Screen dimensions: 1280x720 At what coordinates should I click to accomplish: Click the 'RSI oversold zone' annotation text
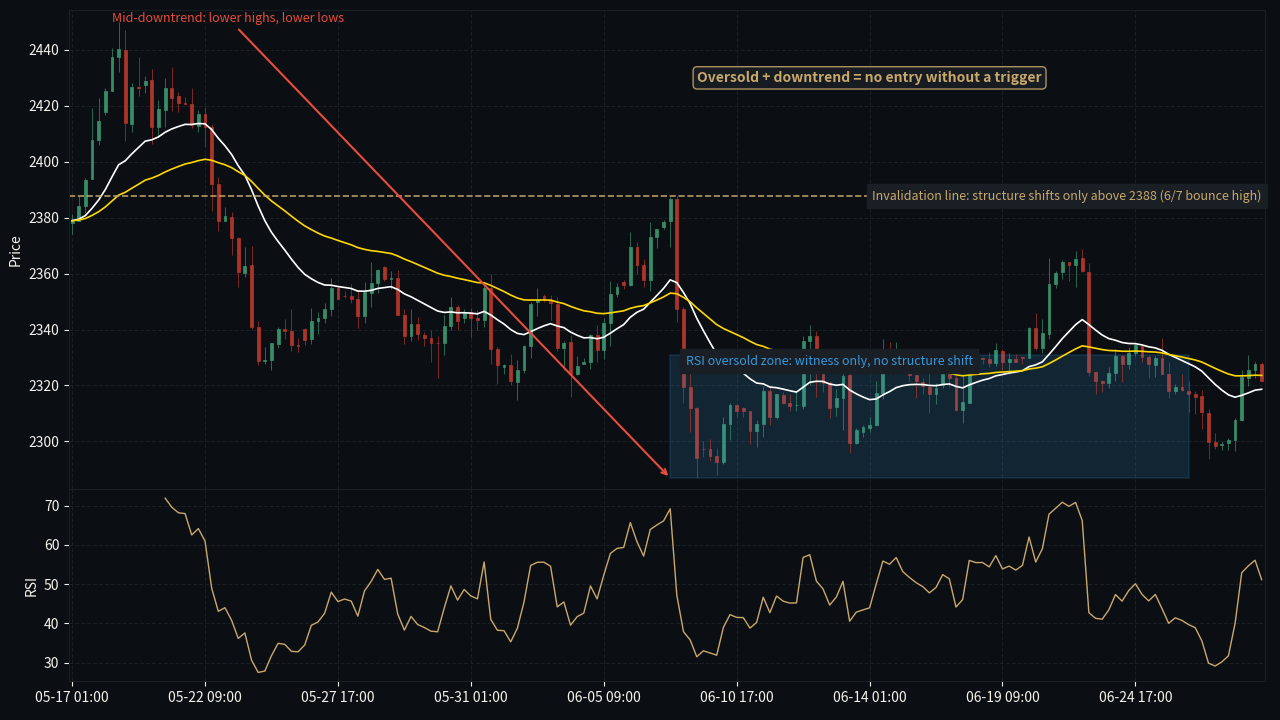point(829,360)
